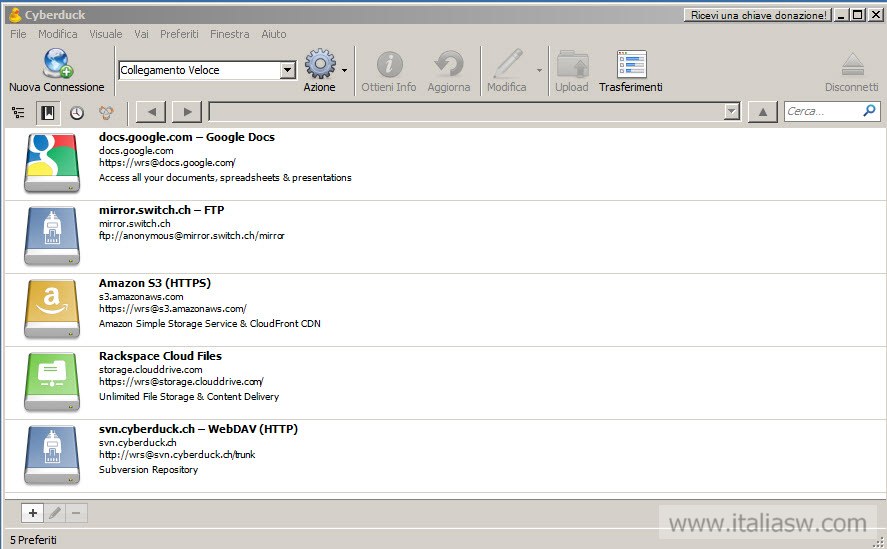Open the Vai menu
Screen dimensions: 887x549
point(141,34)
